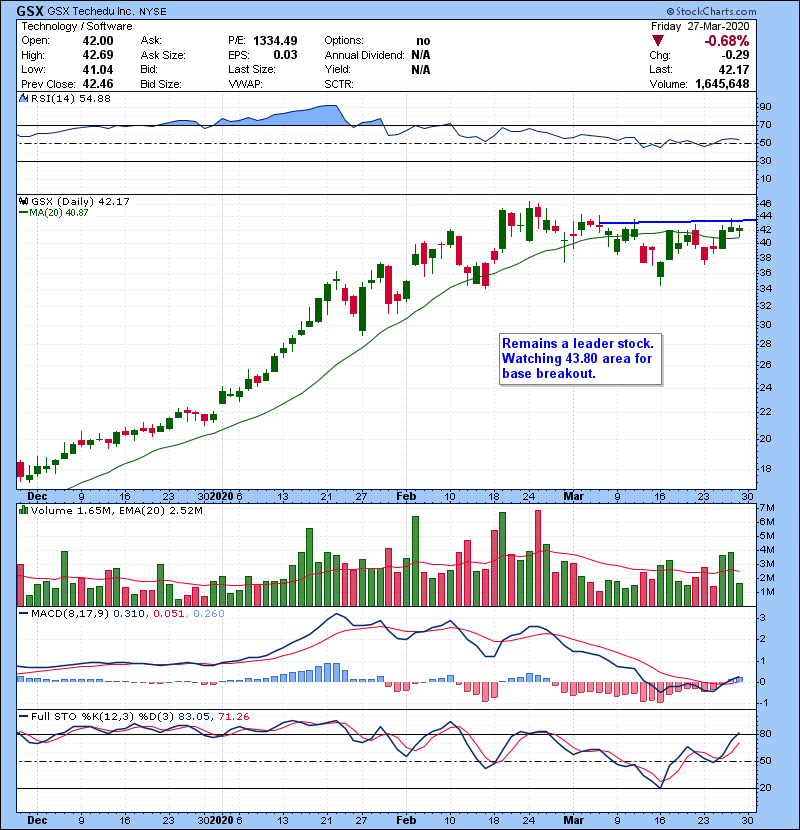Click the 'Dec' label on bottom axis
800x830 pixels.
point(37,820)
